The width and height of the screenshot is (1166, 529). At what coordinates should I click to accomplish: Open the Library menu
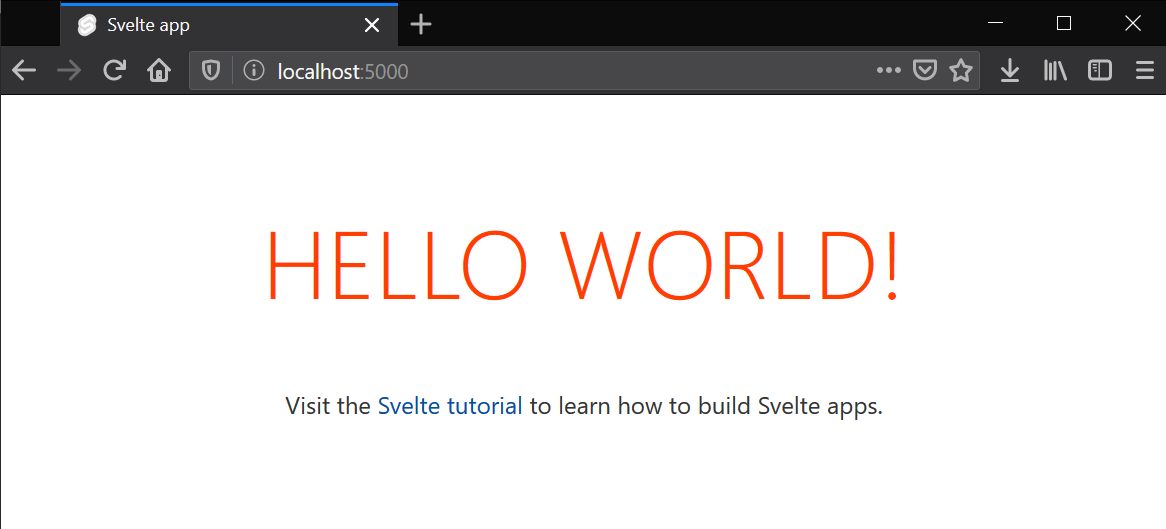coord(1055,70)
